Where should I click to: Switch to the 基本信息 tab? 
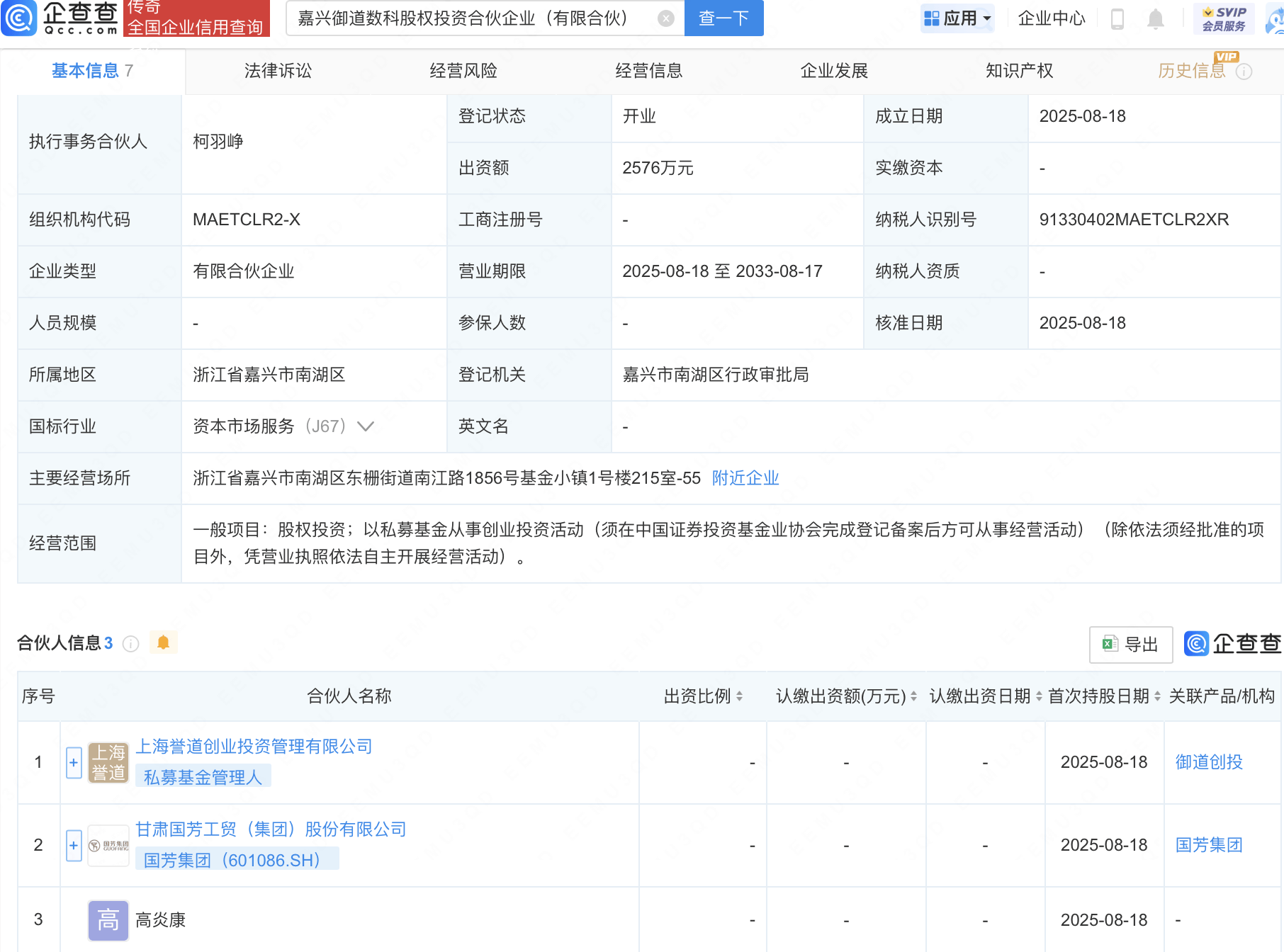92,71
